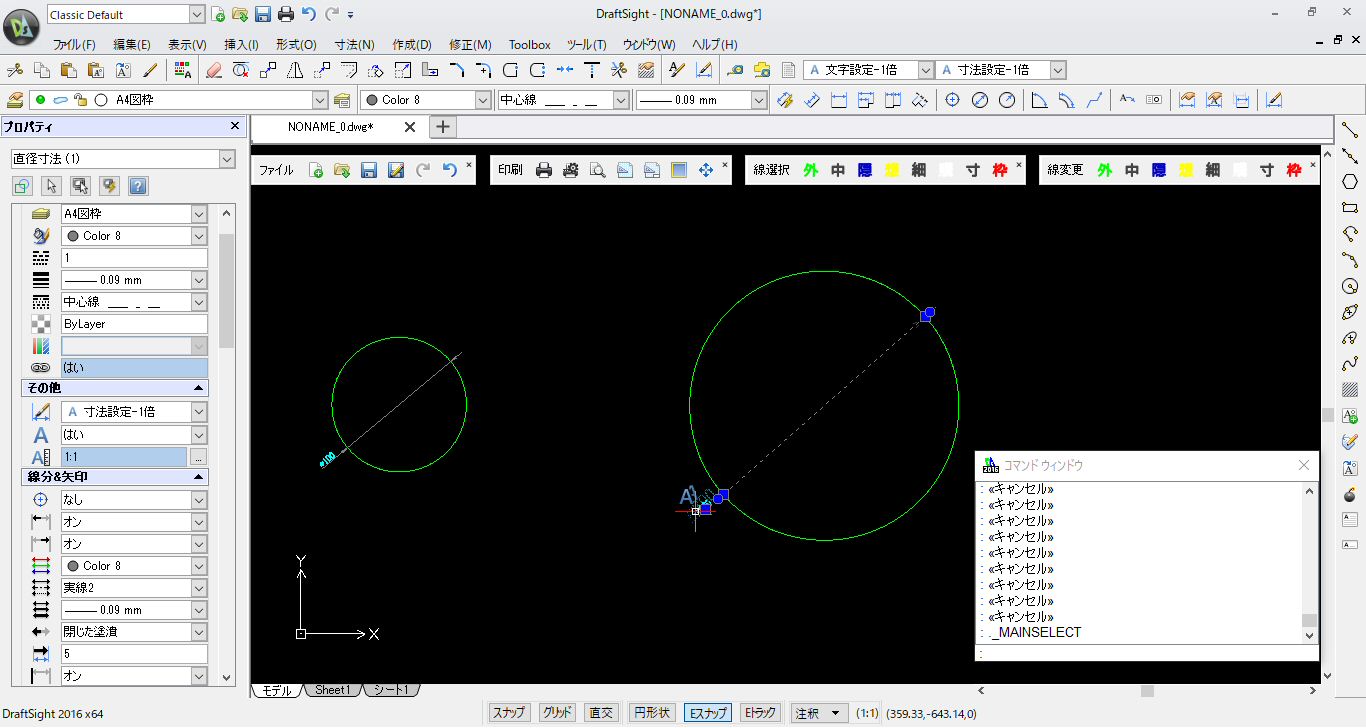
Task: Open the Color 8 toolbar color dropdown
Action: (x=483, y=100)
